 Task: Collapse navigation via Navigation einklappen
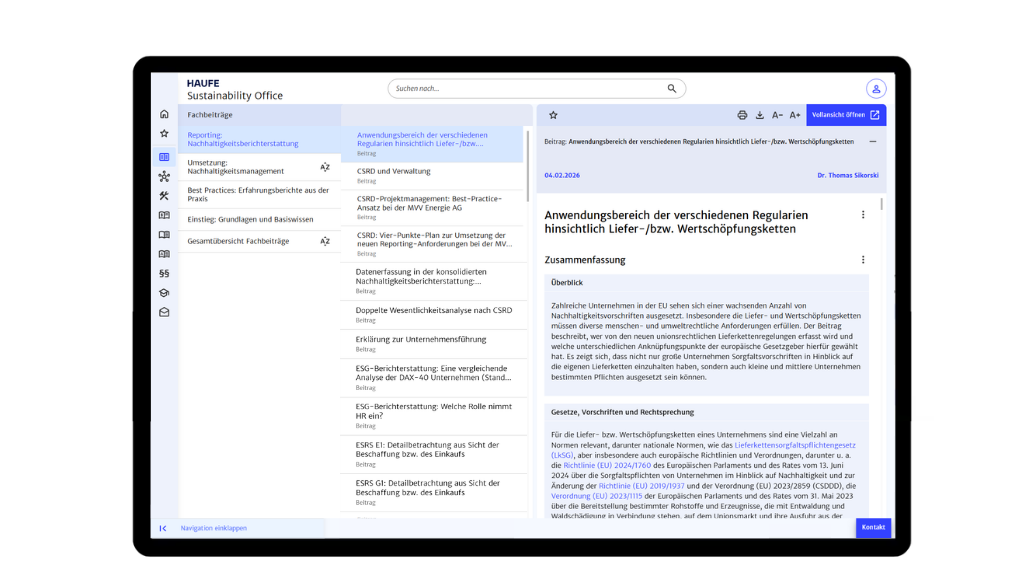click(x=213, y=528)
